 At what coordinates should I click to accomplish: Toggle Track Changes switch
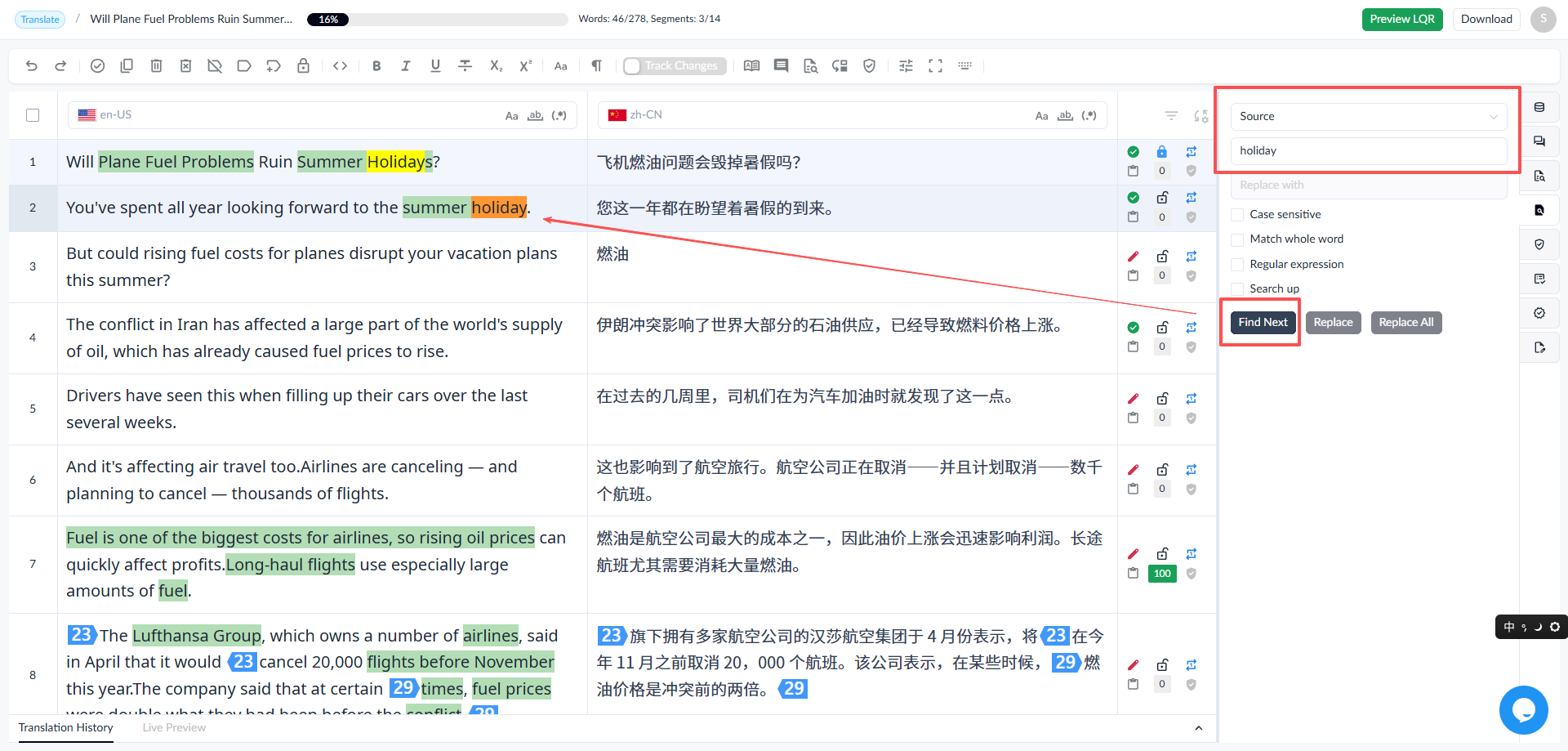point(674,66)
